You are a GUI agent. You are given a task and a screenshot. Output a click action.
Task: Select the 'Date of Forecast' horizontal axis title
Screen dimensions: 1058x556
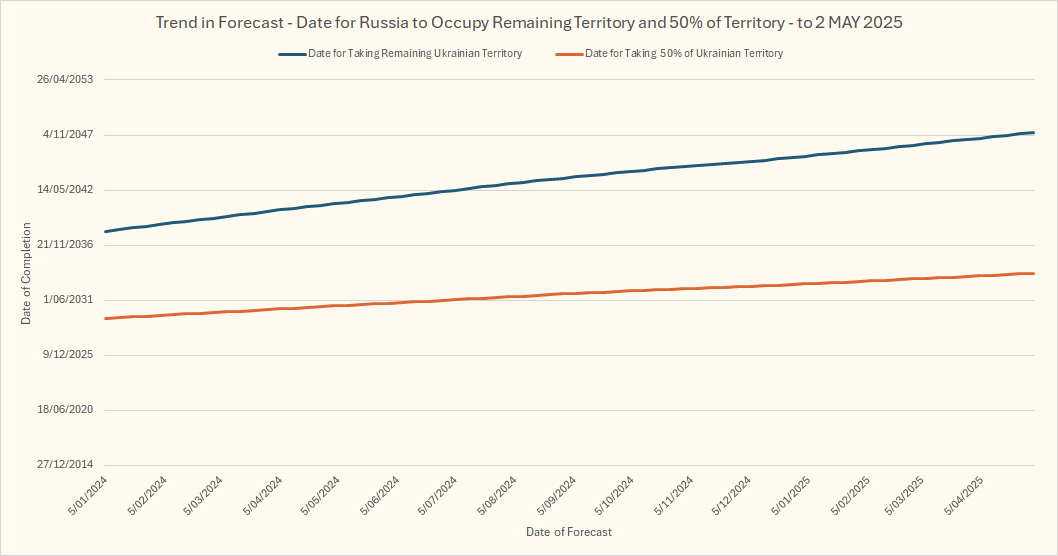569,532
